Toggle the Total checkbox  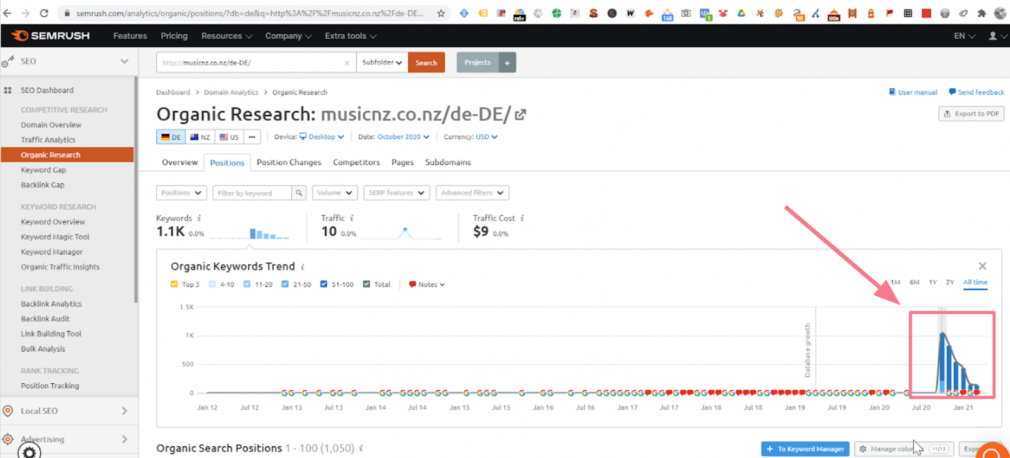click(x=366, y=284)
